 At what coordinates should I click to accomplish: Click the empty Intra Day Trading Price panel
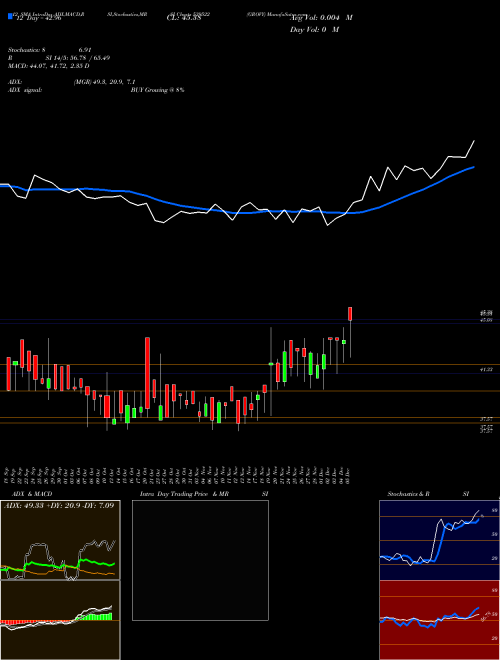click(x=200, y=560)
